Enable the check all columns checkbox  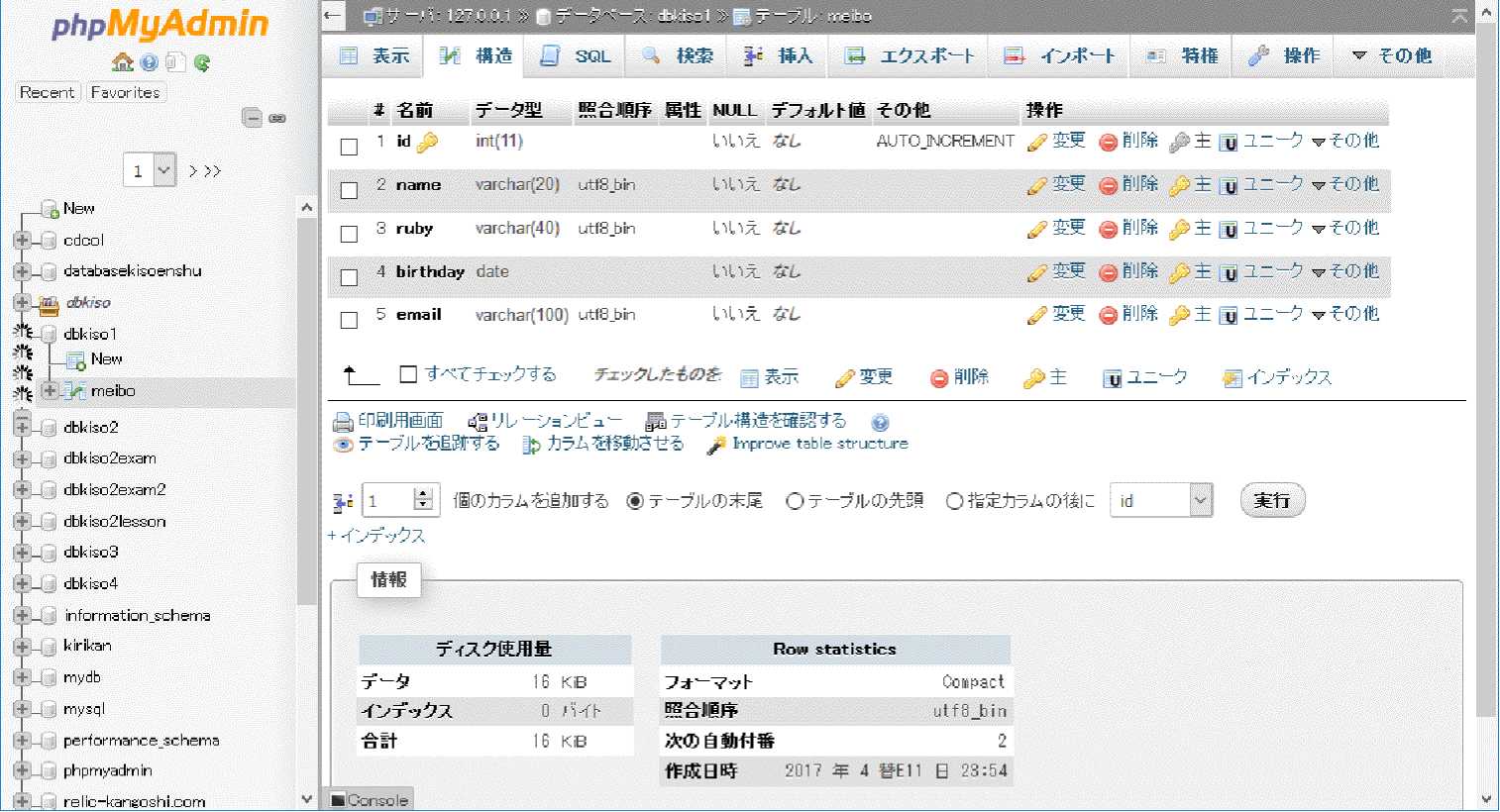click(x=408, y=374)
